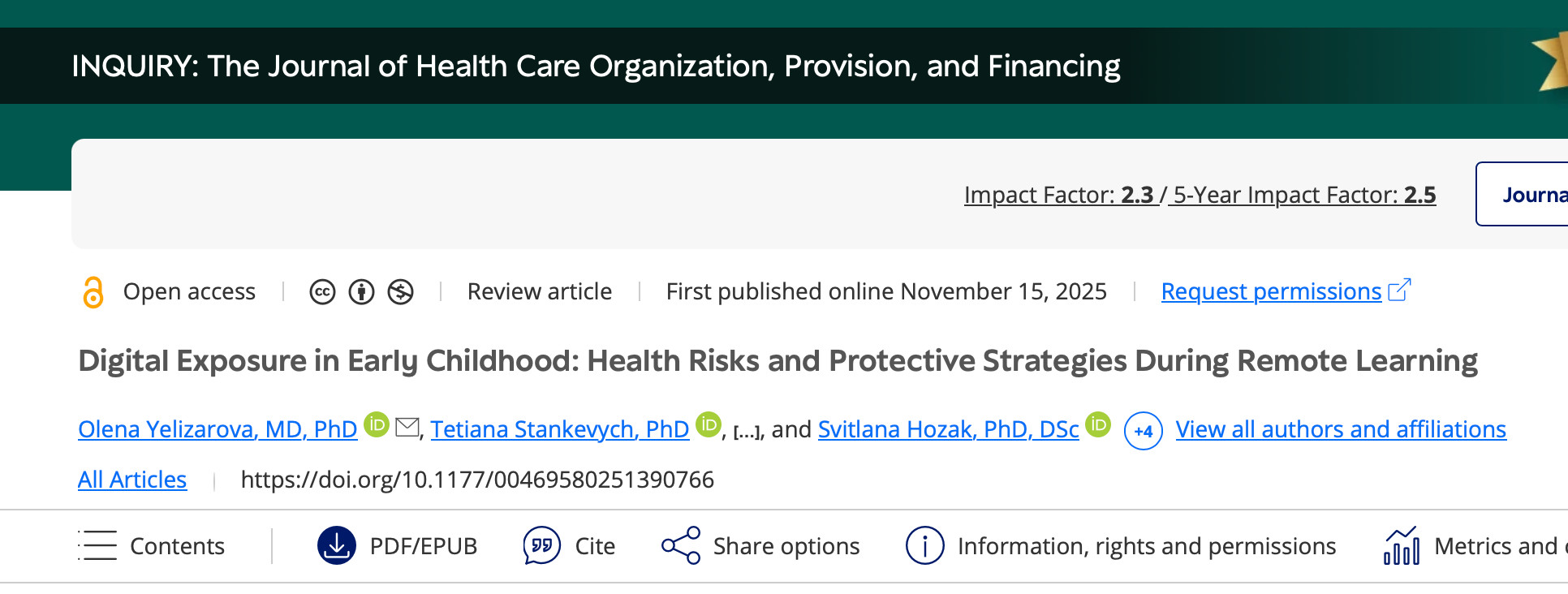Click the Creative Commons CC license icon

(322, 292)
